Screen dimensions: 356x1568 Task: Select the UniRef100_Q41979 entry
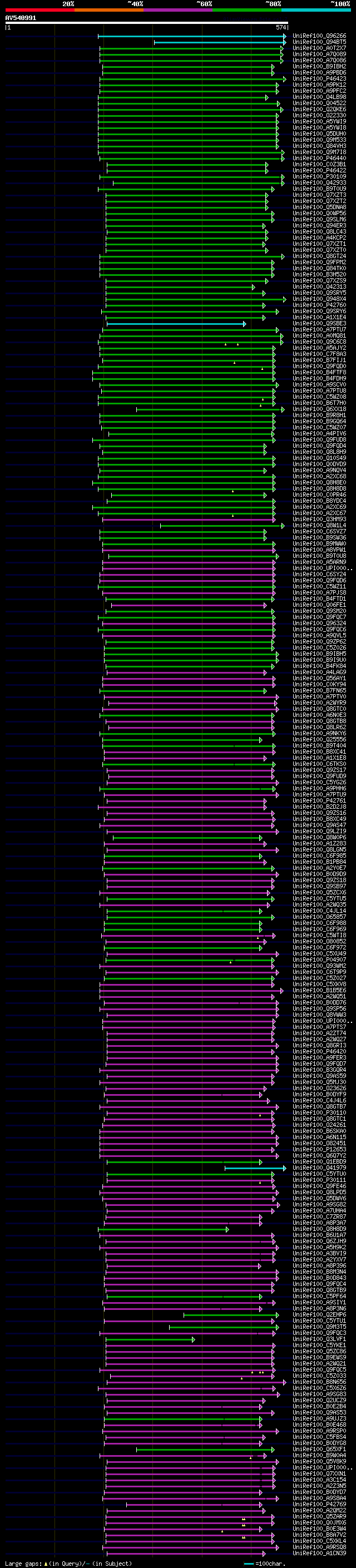319,1169
